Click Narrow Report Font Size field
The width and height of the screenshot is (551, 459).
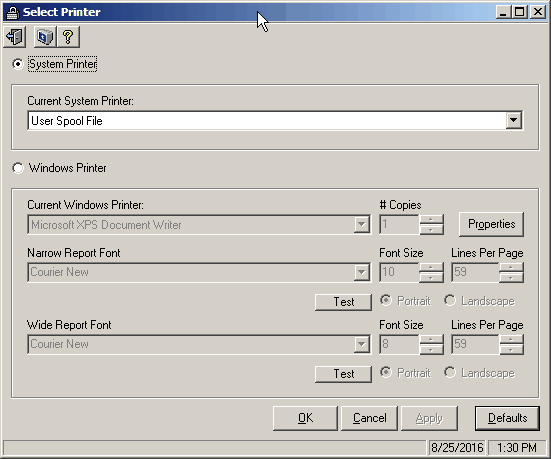pos(400,272)
